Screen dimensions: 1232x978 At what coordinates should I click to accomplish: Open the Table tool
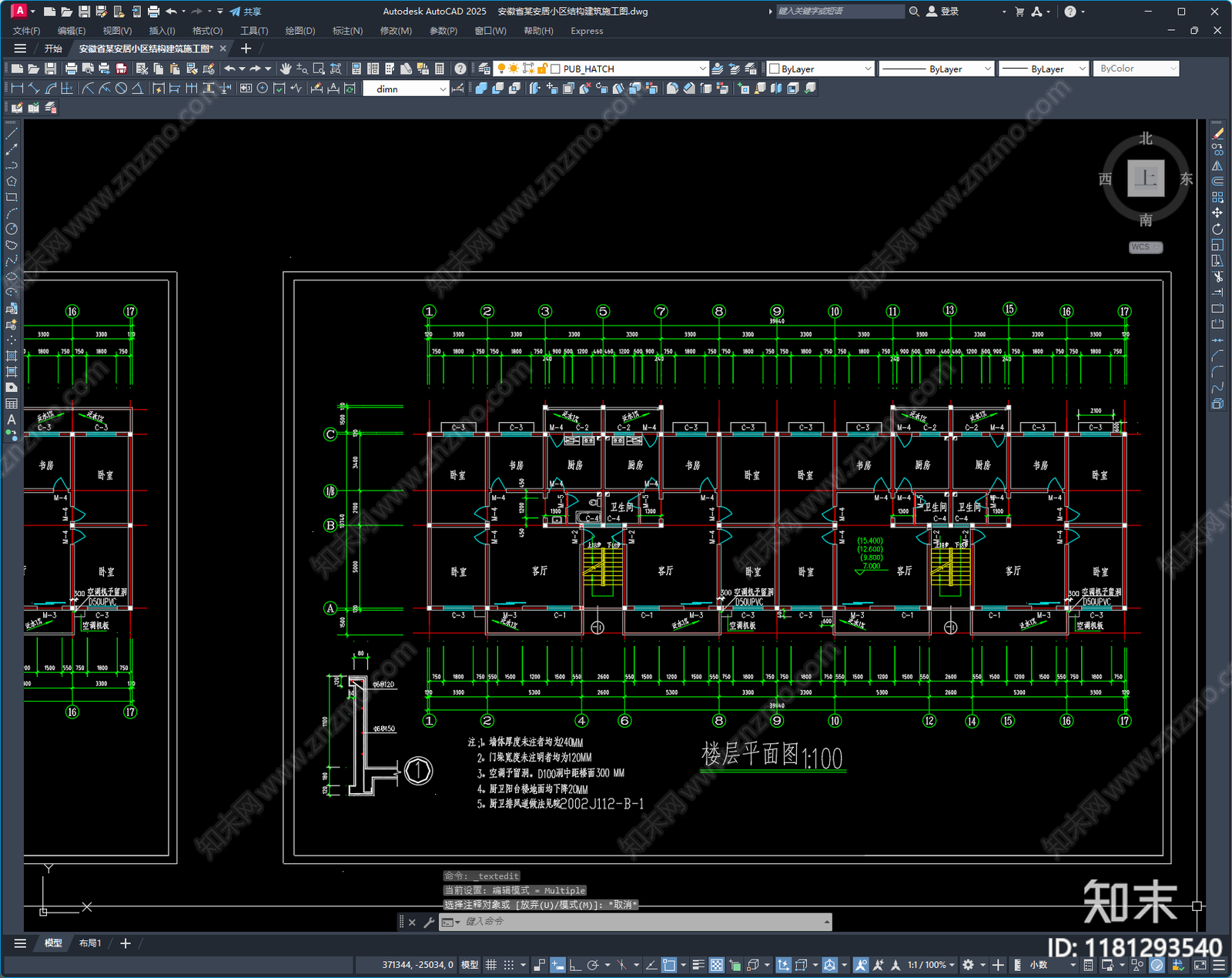[x=12, y=404]
